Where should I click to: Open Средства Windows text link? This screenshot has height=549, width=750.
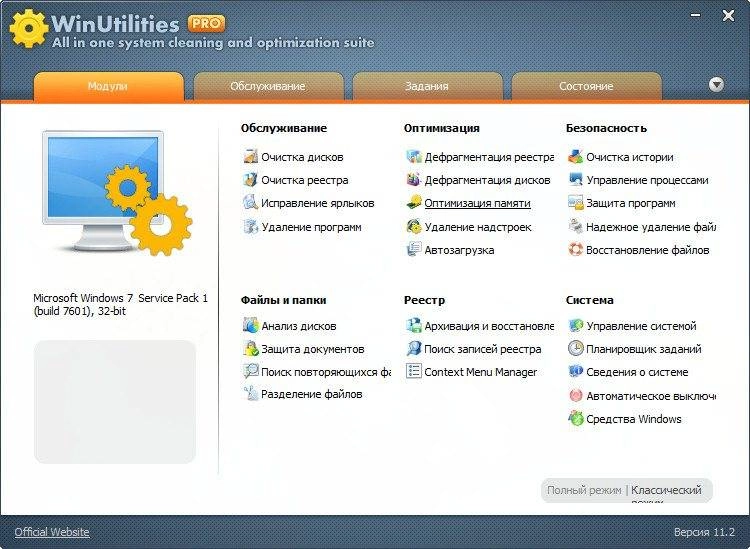coord(634,419)
